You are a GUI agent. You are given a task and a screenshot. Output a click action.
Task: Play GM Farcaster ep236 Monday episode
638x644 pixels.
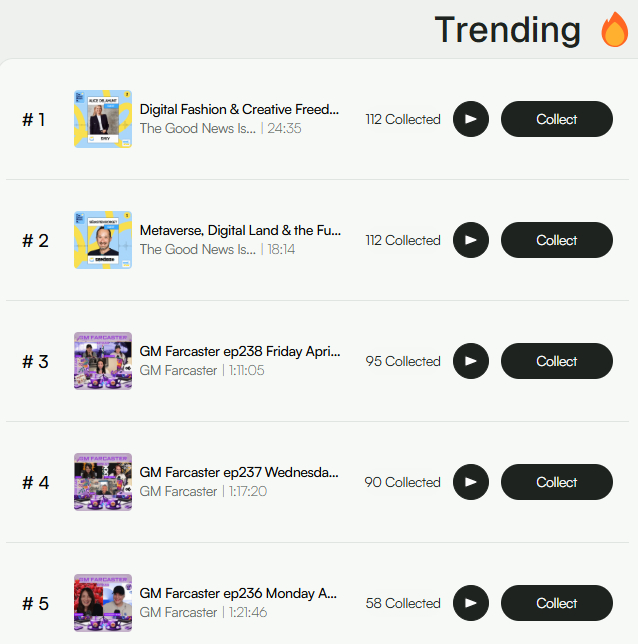(471, 603)
